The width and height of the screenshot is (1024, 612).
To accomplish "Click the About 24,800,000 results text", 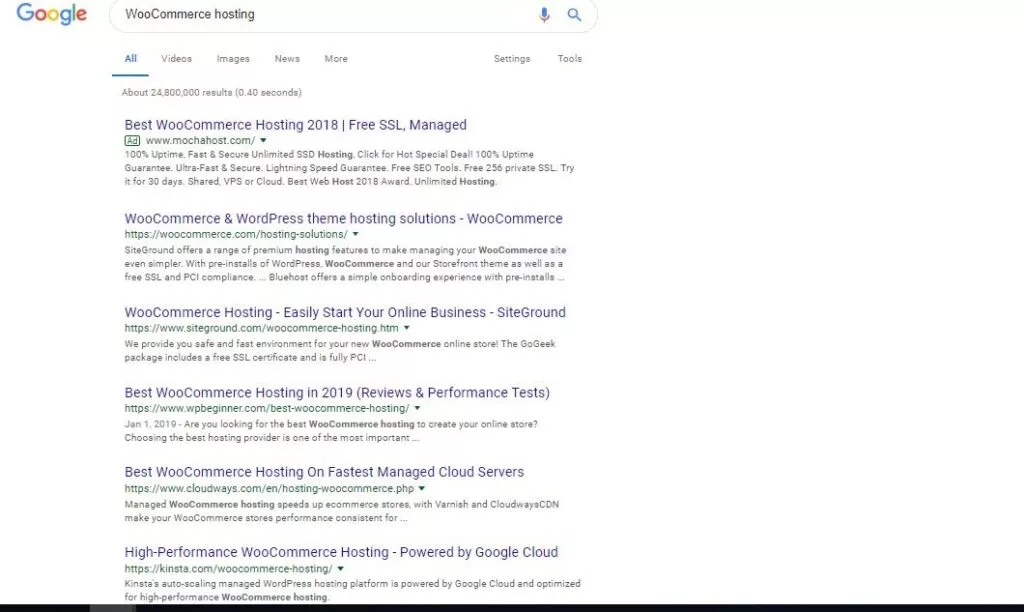I will tap(212, 93).
